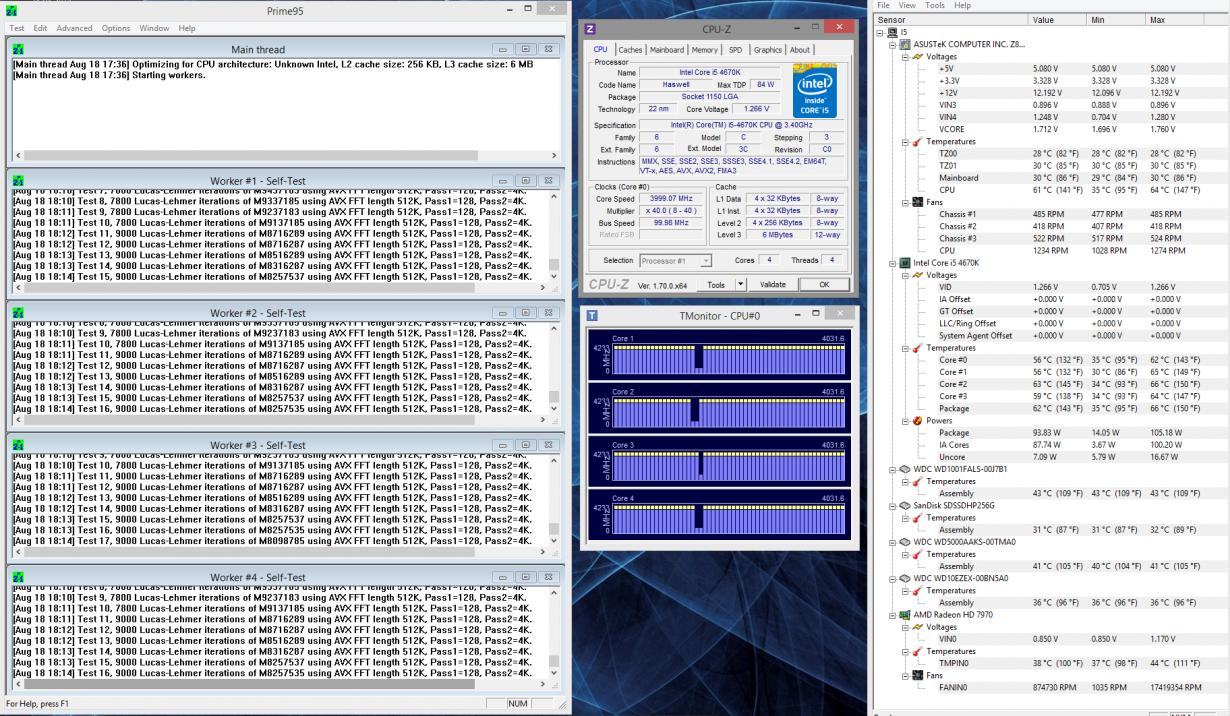The width and height of the screenshot is (1230, 716).
Task: Click the Sensor column header
Action: (951, 19)
